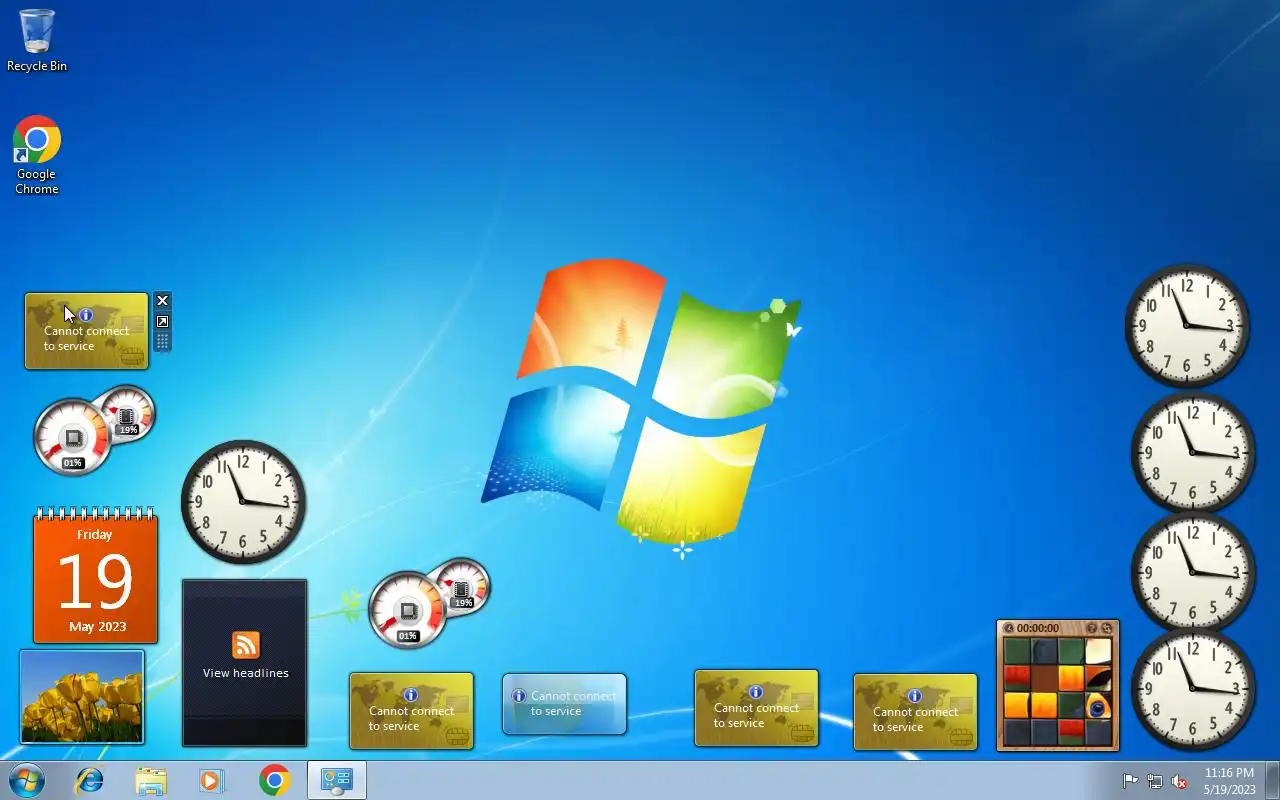1280x800 pixels.
Task: Click the muted volume icon in the tray
Action: click(x=1180, y=781)
